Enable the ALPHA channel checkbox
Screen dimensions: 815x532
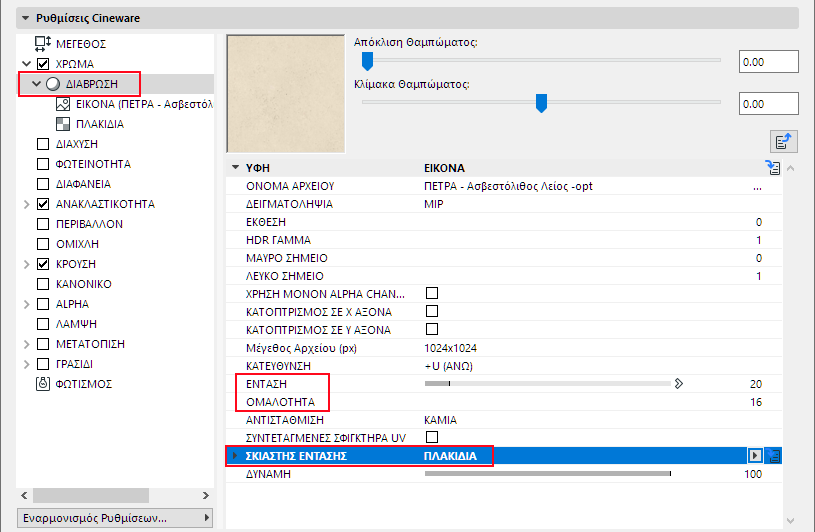[x=43, y=304]
